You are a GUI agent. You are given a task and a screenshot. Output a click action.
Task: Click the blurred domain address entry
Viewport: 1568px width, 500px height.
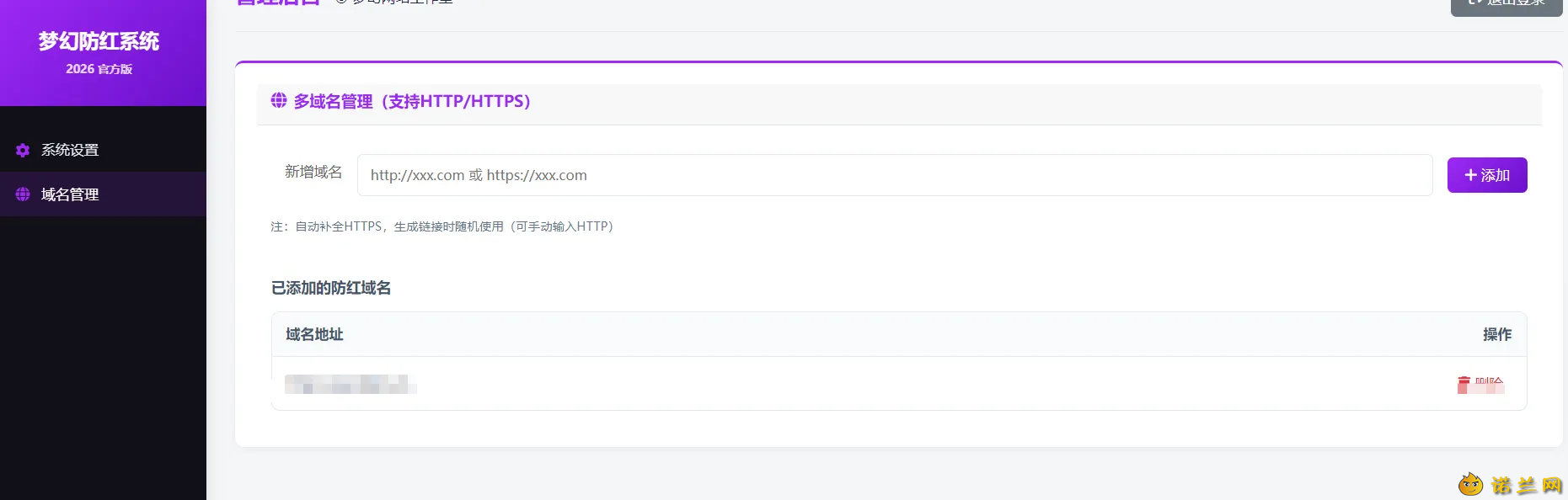coord(351,385)
